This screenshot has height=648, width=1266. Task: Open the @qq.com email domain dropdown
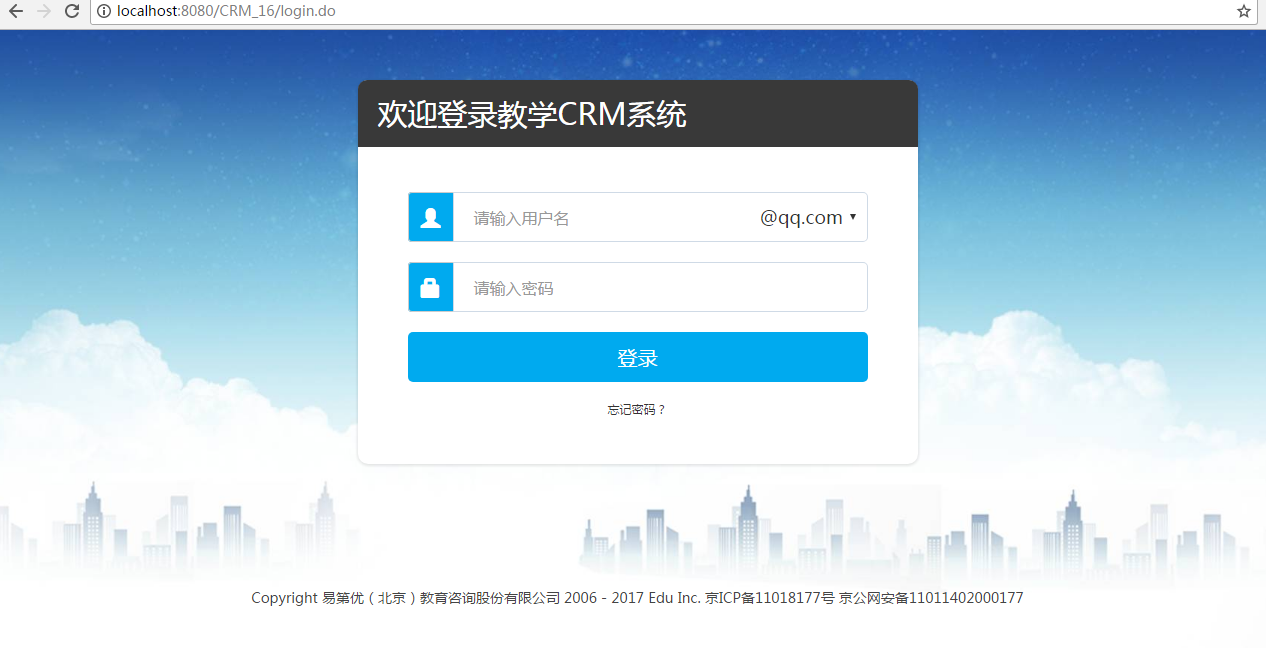coord(808,217)
